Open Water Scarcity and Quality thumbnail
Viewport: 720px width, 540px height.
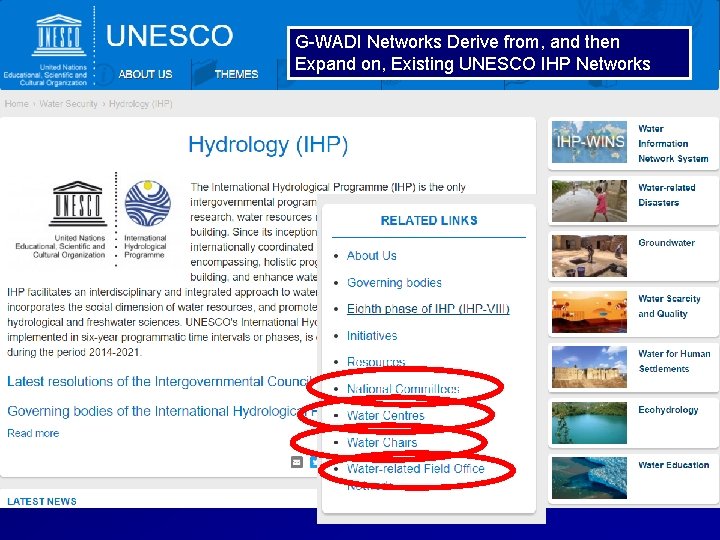[x=589, y=312]
